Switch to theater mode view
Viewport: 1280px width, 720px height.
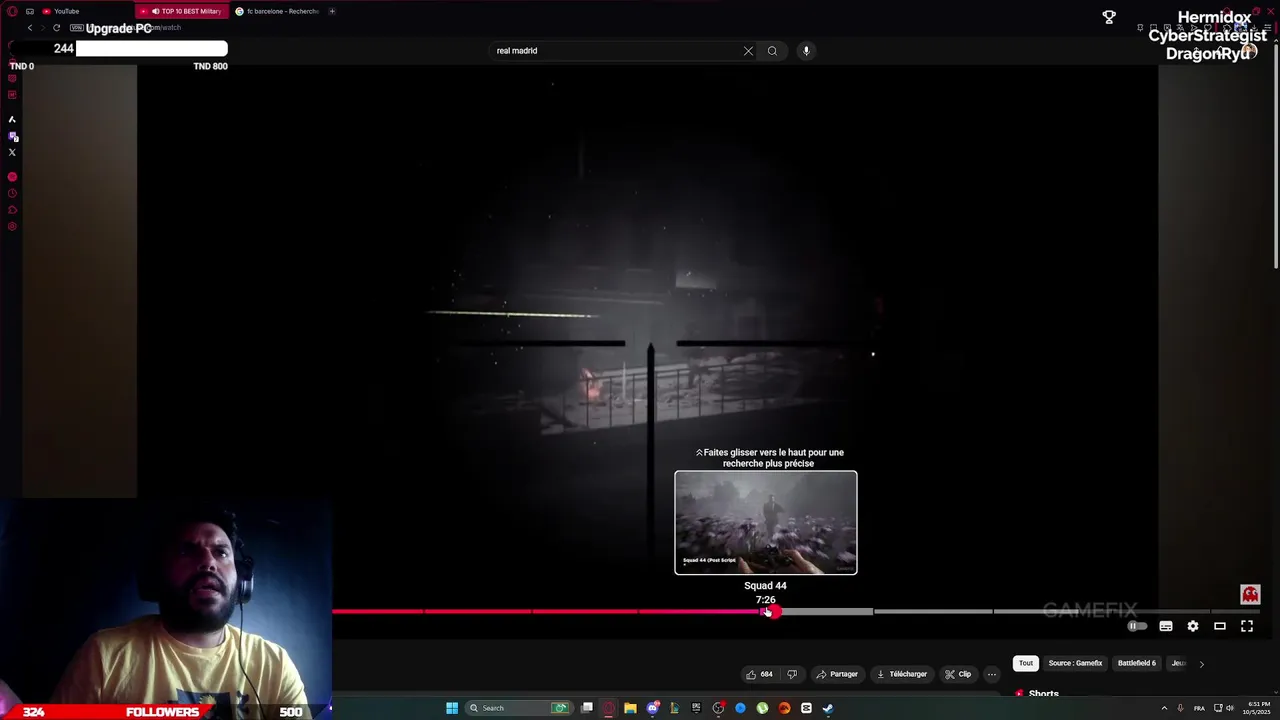pyautogui.click(x=1220, y=626)
